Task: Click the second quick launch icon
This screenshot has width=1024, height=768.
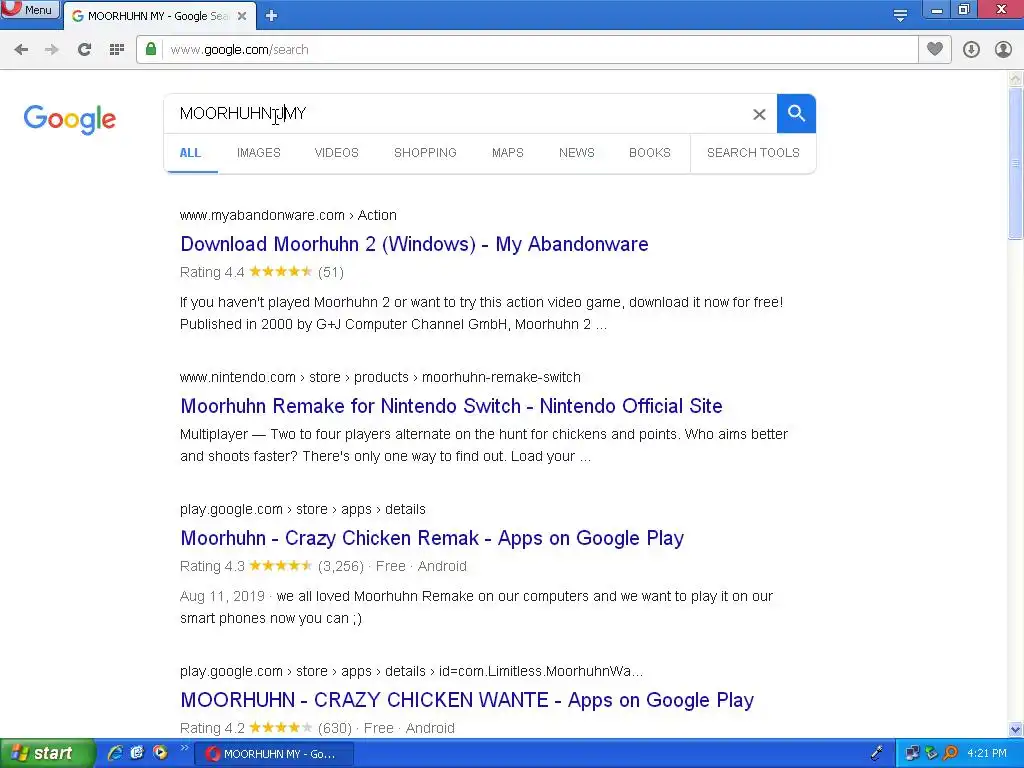Action: tap(137, 753)
